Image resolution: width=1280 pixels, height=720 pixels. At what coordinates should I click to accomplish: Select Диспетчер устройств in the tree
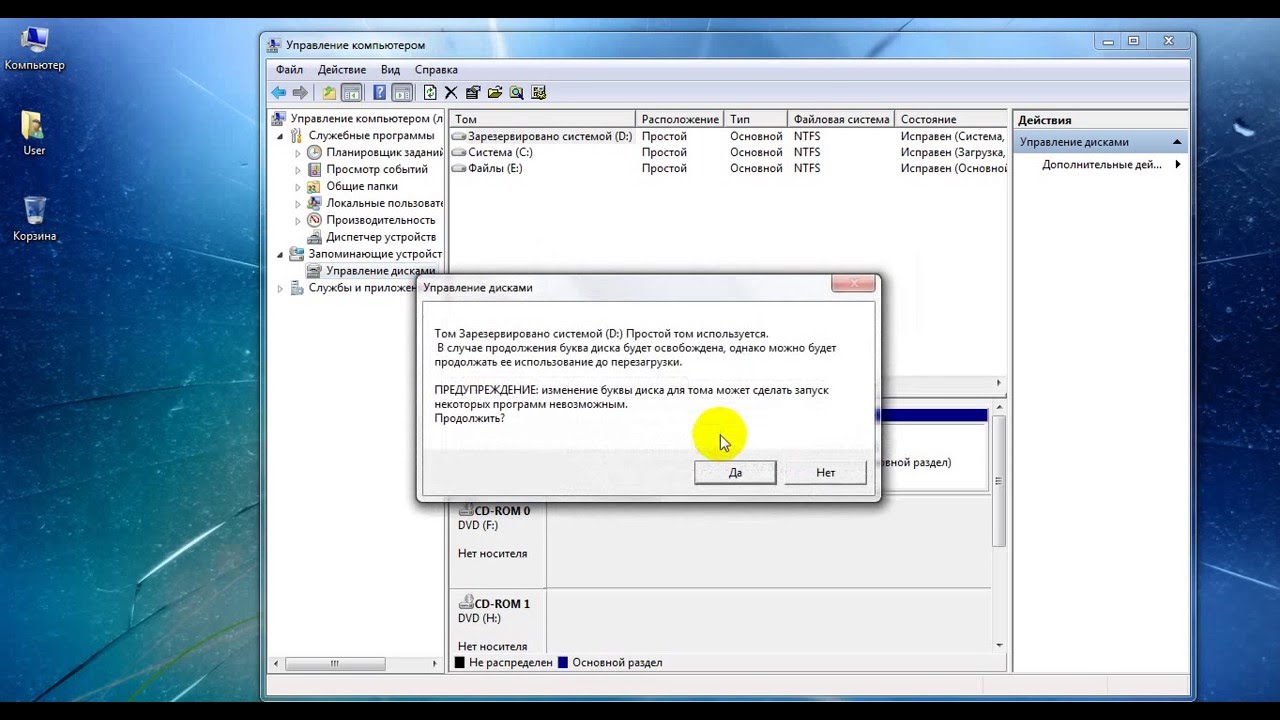(x=381, y=237)
